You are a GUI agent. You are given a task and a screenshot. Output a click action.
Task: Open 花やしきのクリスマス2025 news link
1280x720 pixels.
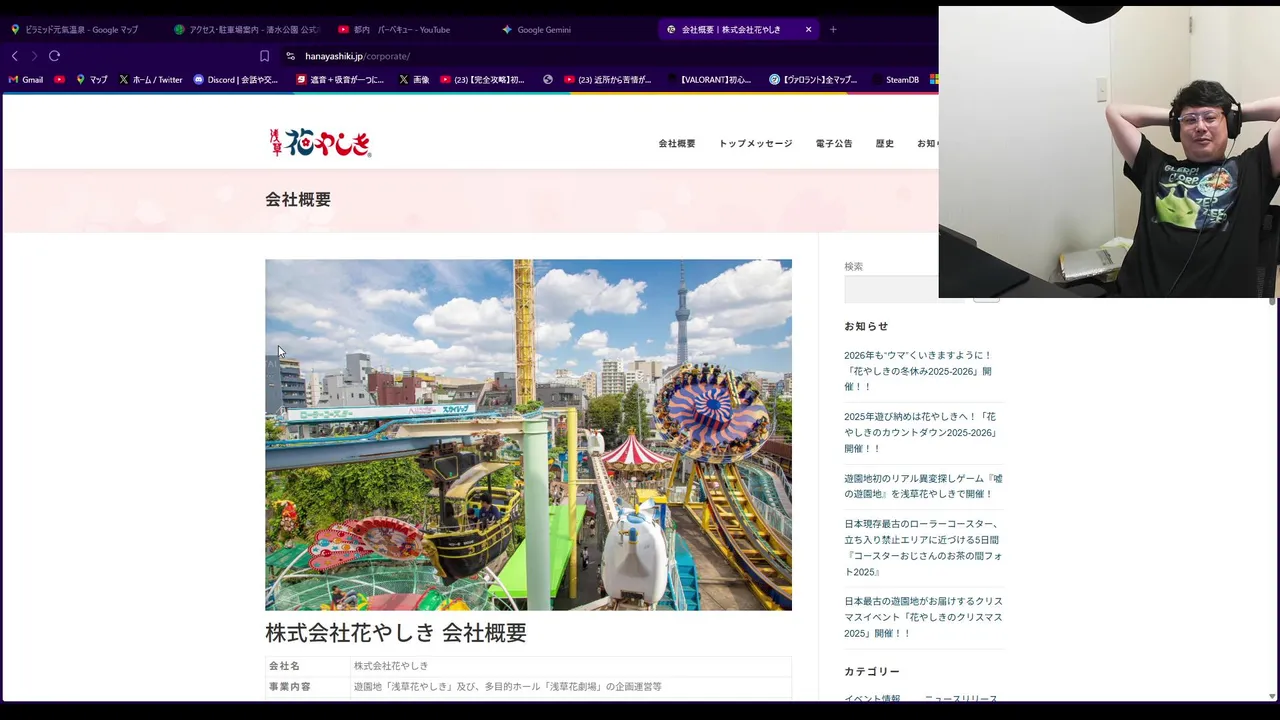coord(923,617)
